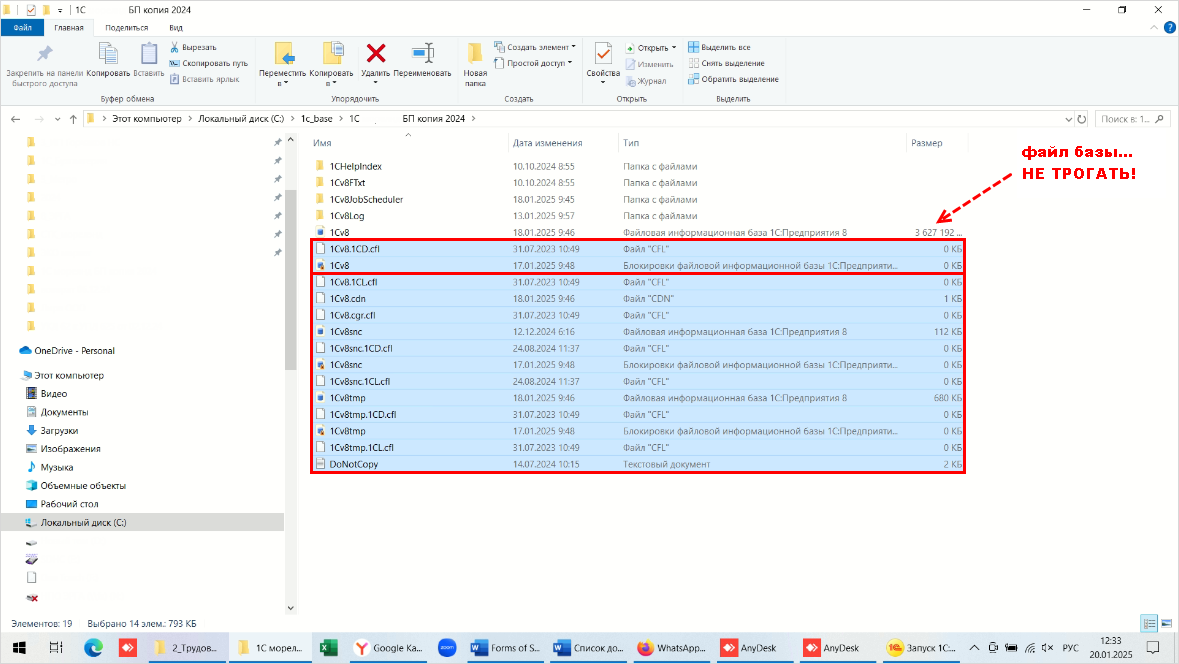Select Документы in navigation pane

coord(64,412)
